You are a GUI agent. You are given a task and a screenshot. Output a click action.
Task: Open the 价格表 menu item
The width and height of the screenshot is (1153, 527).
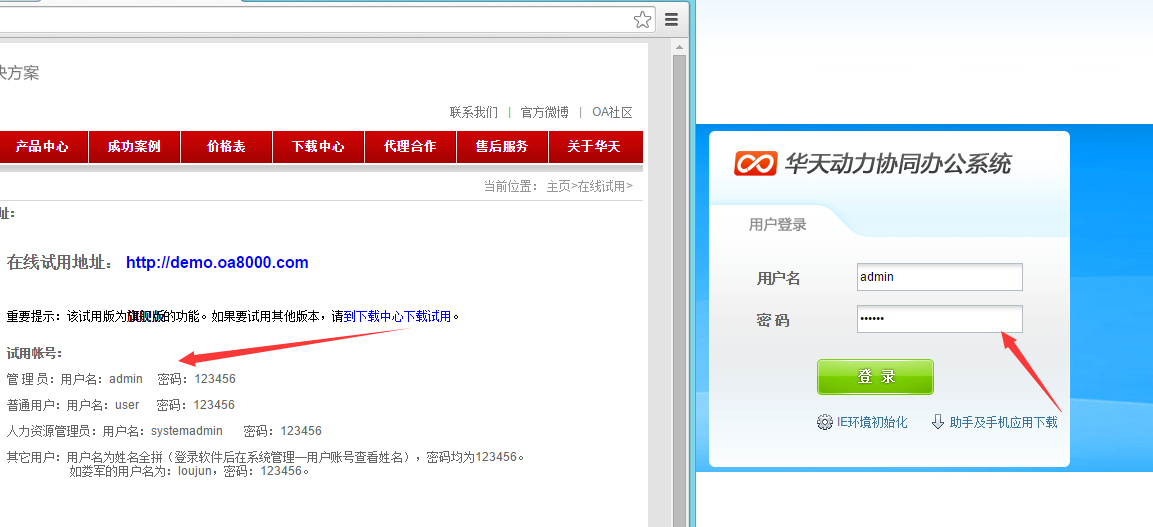[x=226, y=146]
